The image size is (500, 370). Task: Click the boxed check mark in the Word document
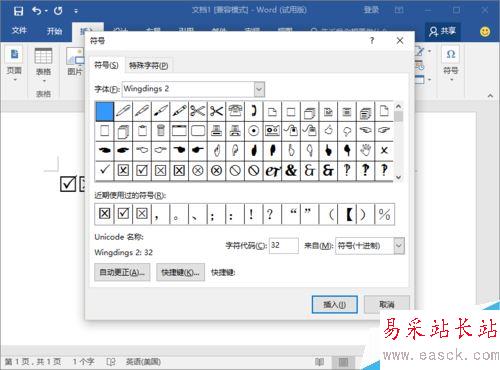click(68, 184)
